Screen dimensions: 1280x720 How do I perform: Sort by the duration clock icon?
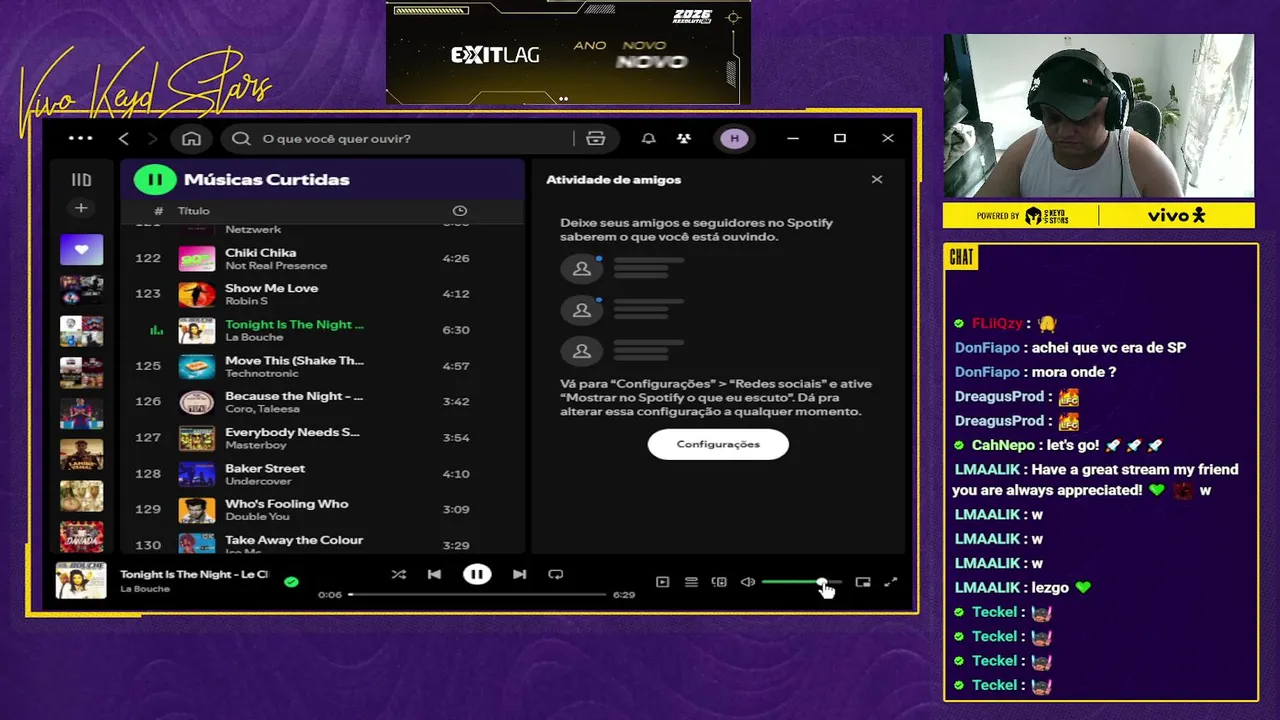(460, 211)
